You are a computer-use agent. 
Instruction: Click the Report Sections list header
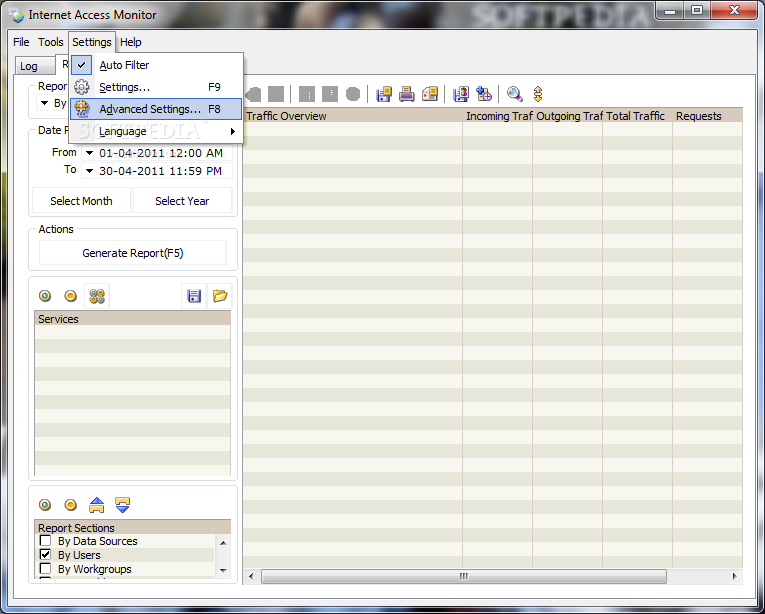133,528
